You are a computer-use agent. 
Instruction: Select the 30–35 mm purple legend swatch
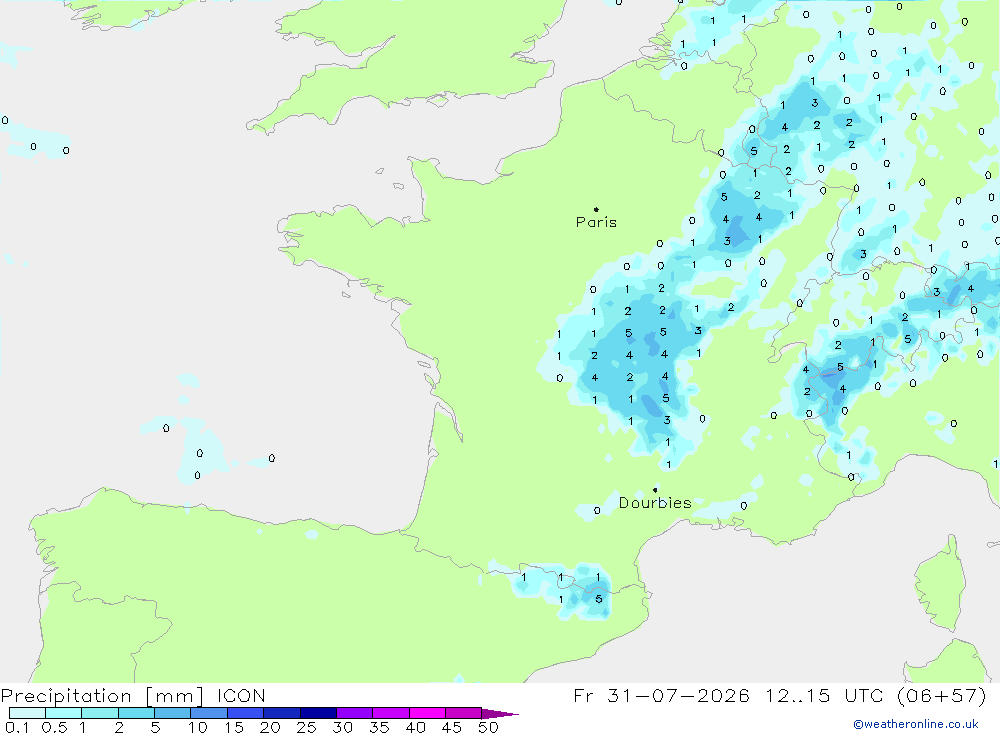click(355, 713)
